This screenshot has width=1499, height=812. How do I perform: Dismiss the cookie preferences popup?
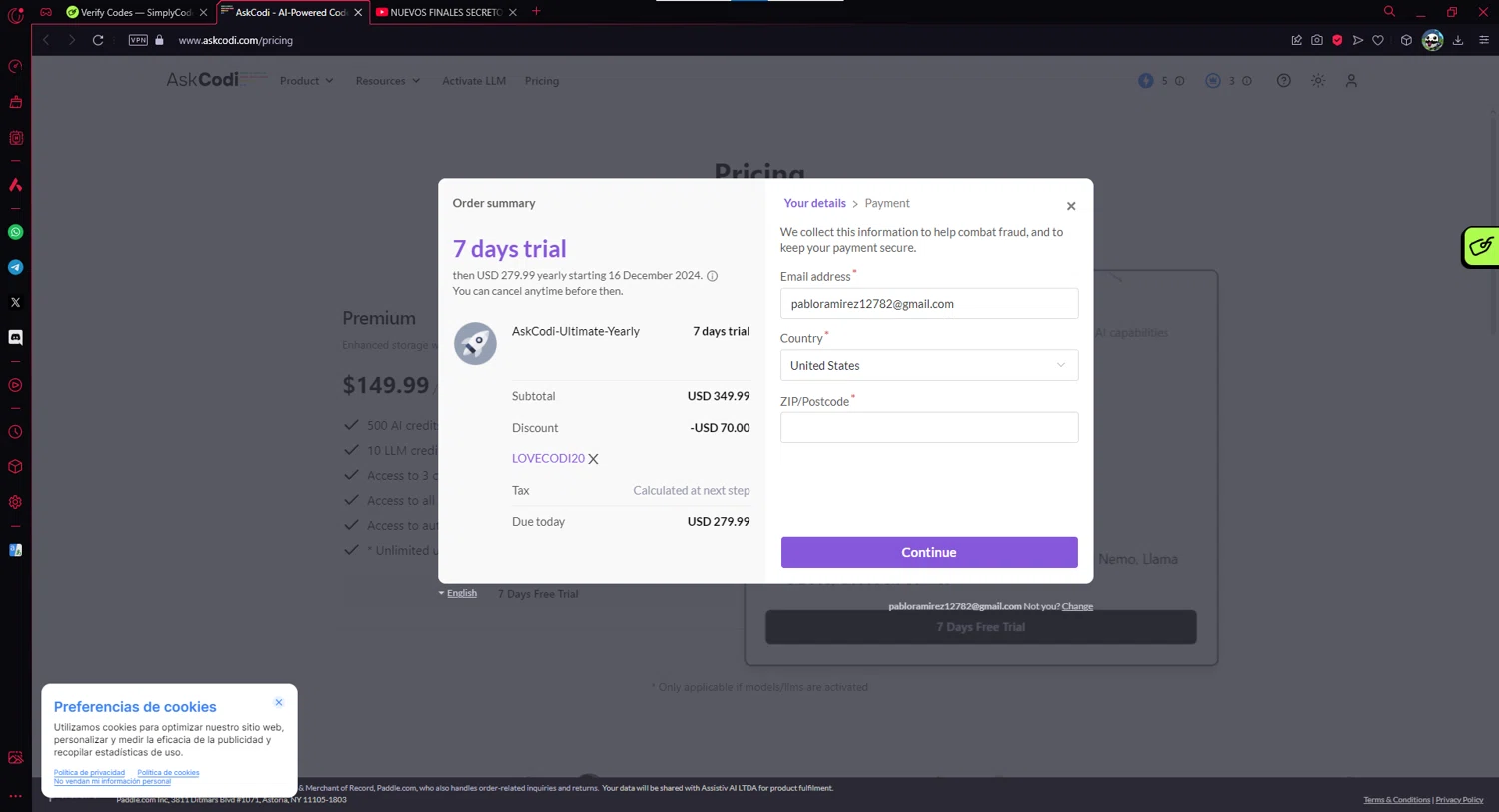point(279,702)
